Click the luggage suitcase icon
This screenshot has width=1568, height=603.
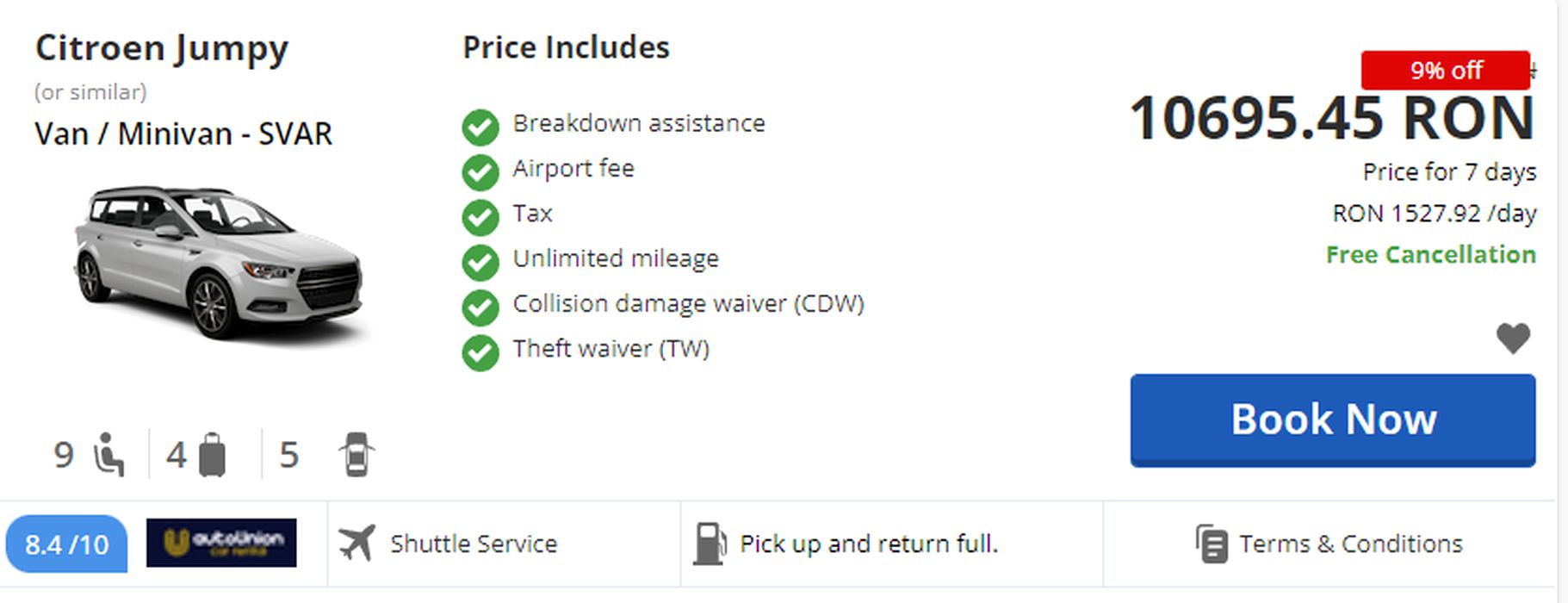tap(212, 455)
